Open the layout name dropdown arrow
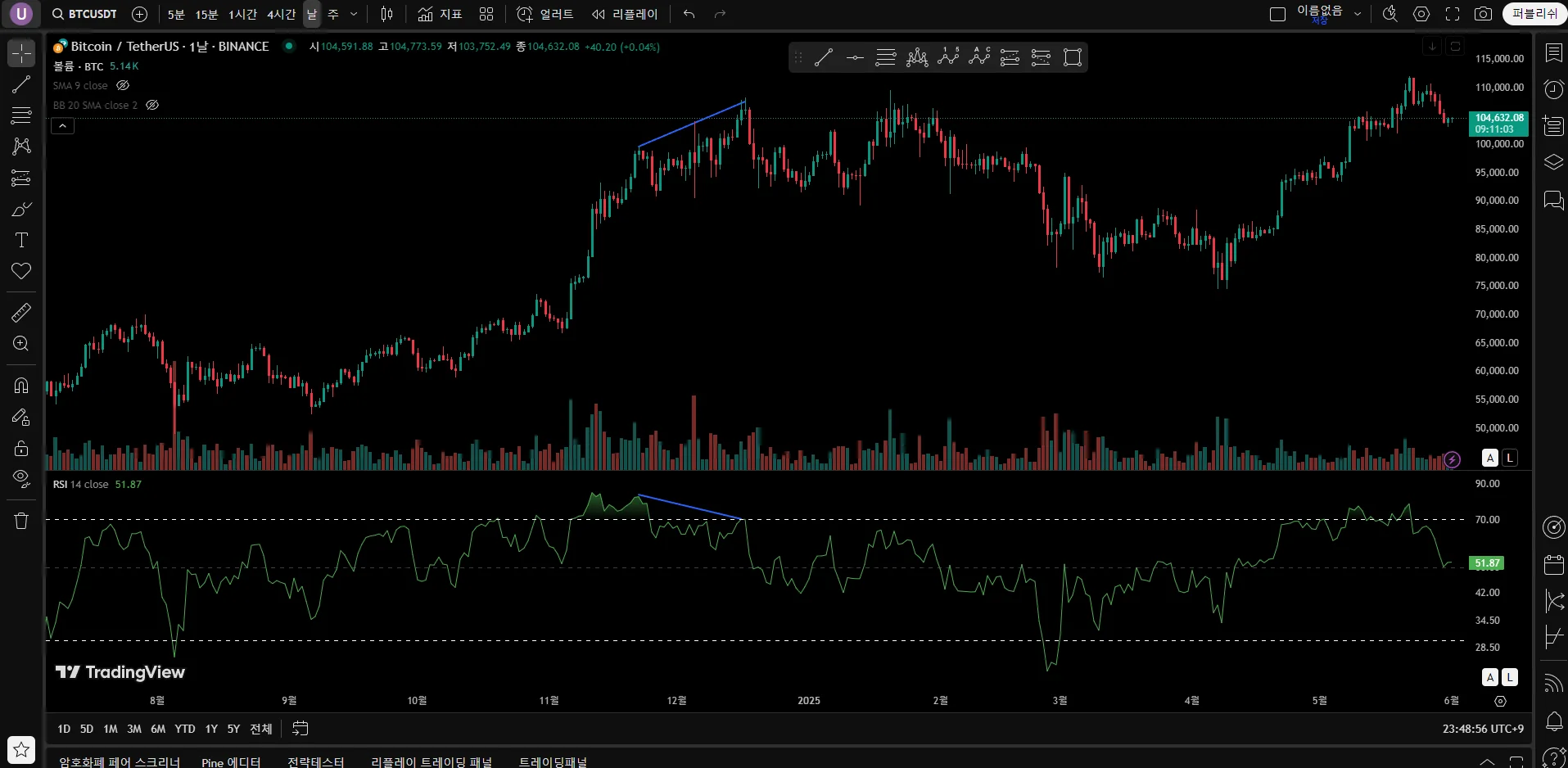Viewport: 1568px width, 768px height. pos(1358,14)
